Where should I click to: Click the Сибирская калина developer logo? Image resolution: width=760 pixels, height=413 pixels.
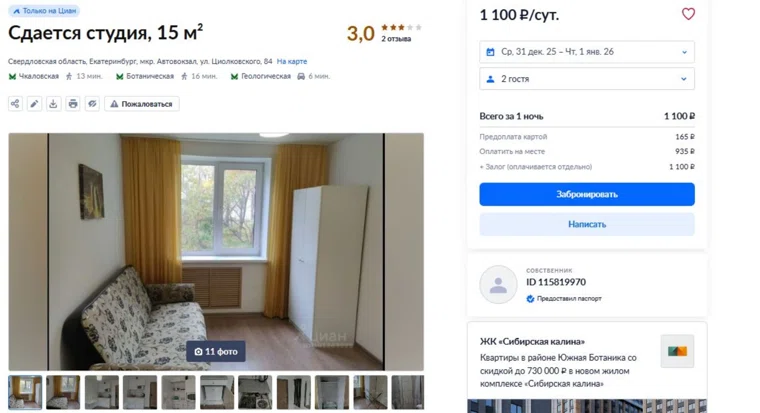tap(677, 351)
